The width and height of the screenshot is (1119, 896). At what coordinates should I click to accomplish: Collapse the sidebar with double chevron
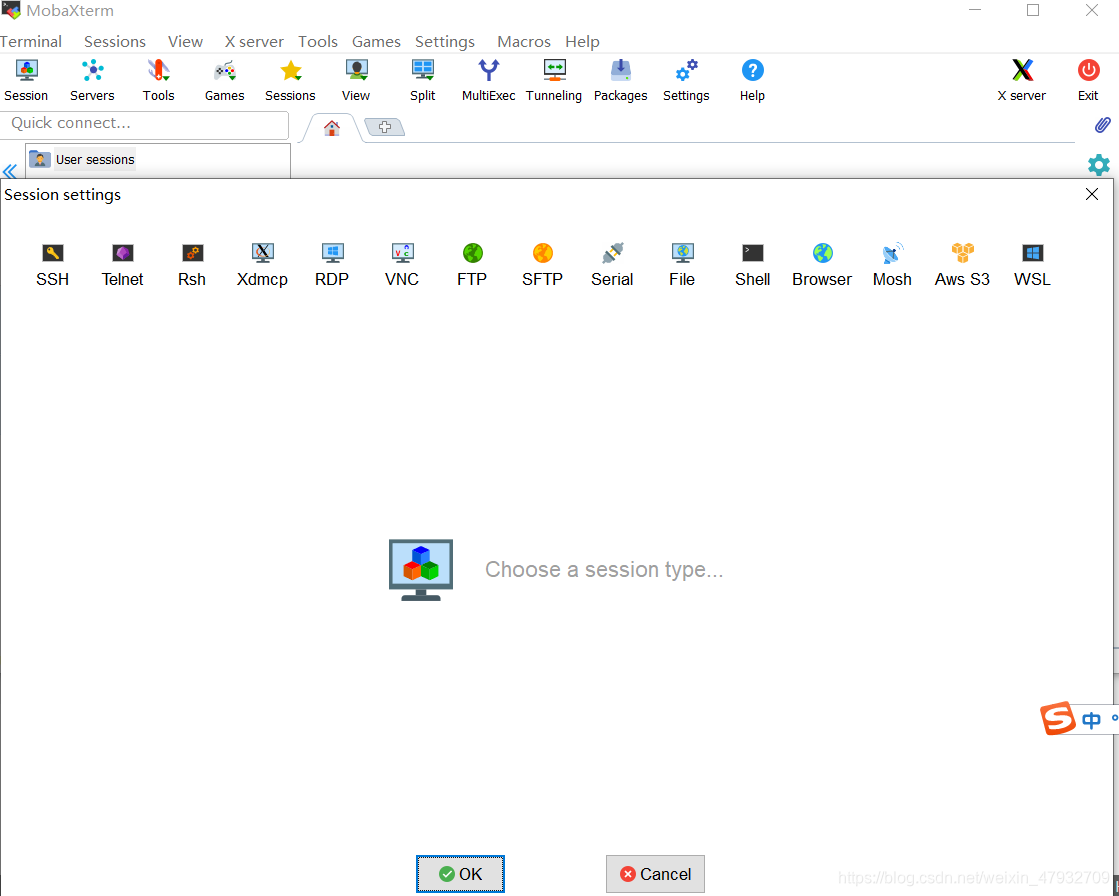point(10,171)
